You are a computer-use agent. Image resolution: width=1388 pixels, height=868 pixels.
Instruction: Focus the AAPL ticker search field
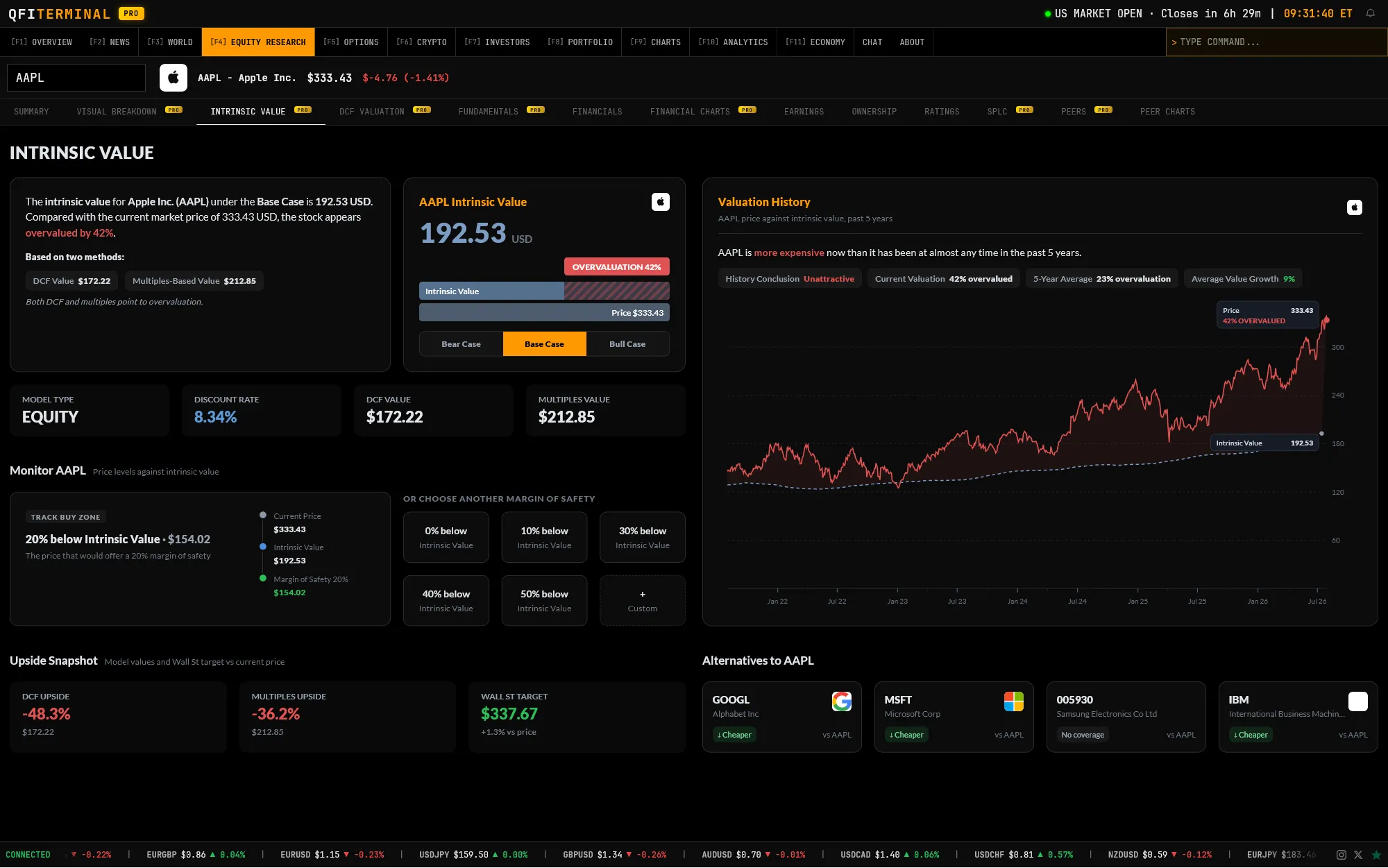tap(76, 78)
